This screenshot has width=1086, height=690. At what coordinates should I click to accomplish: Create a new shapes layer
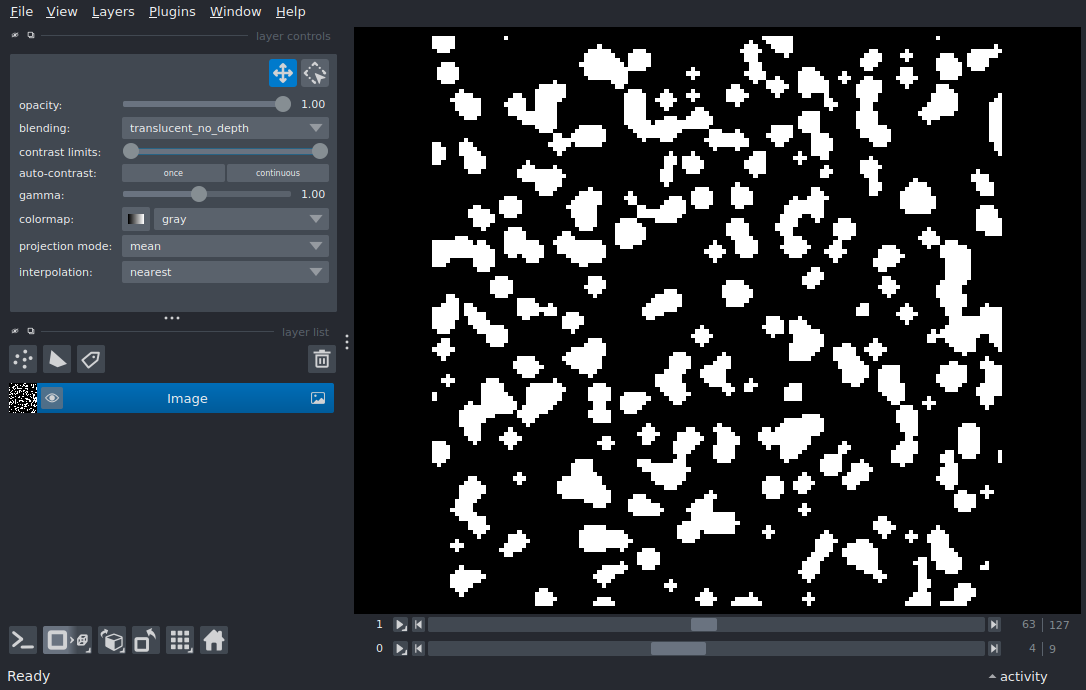(57, 359)
